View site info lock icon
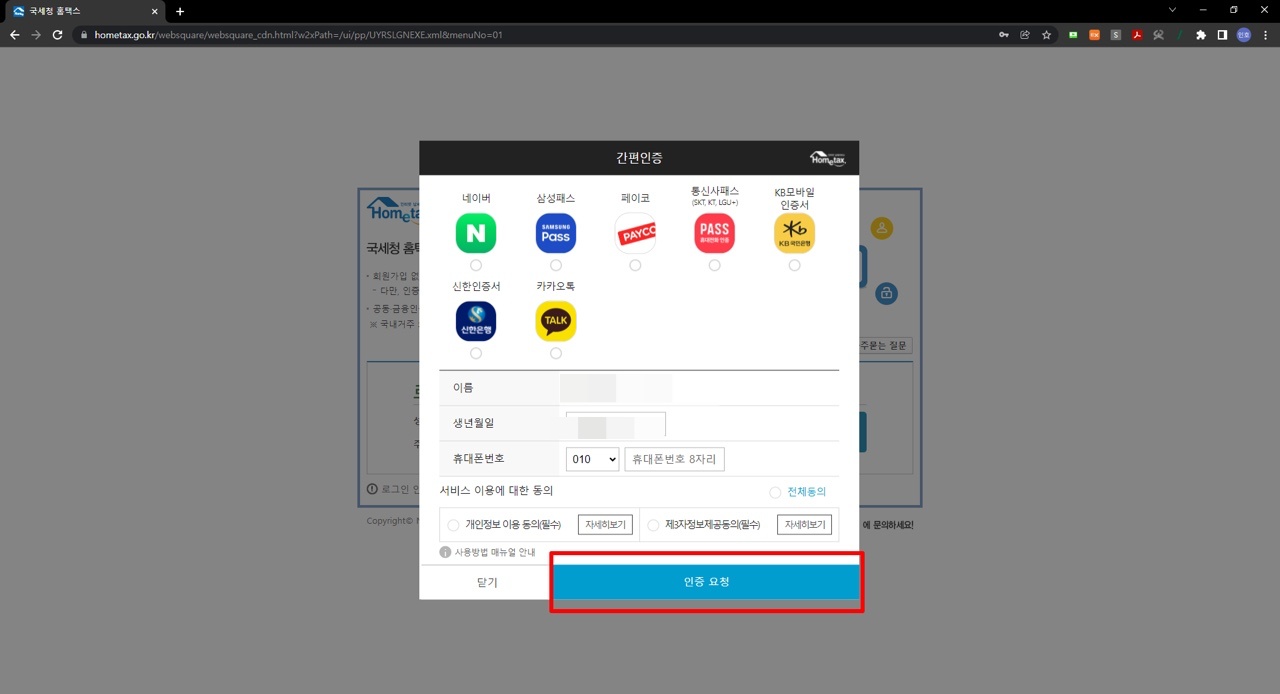 (84, 34)
